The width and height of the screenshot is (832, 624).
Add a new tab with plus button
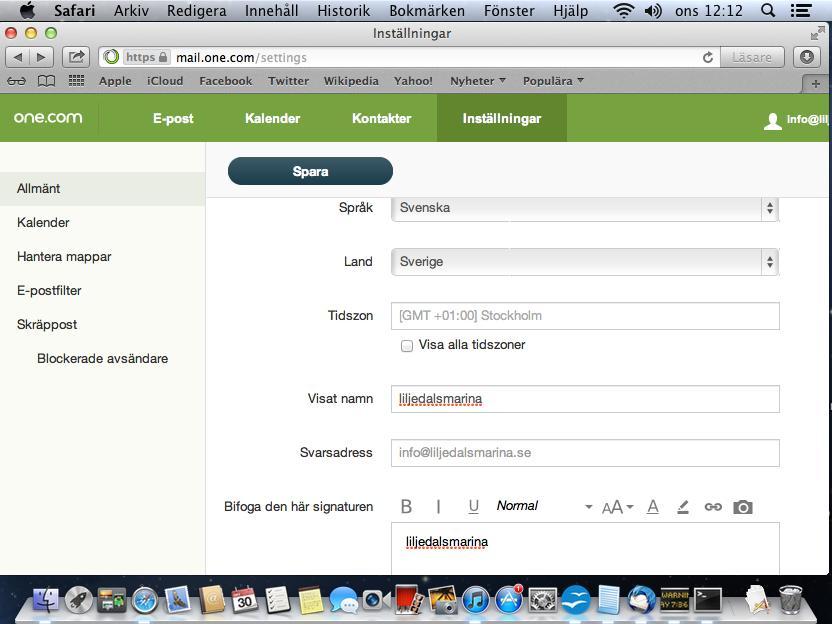point(816,83)
